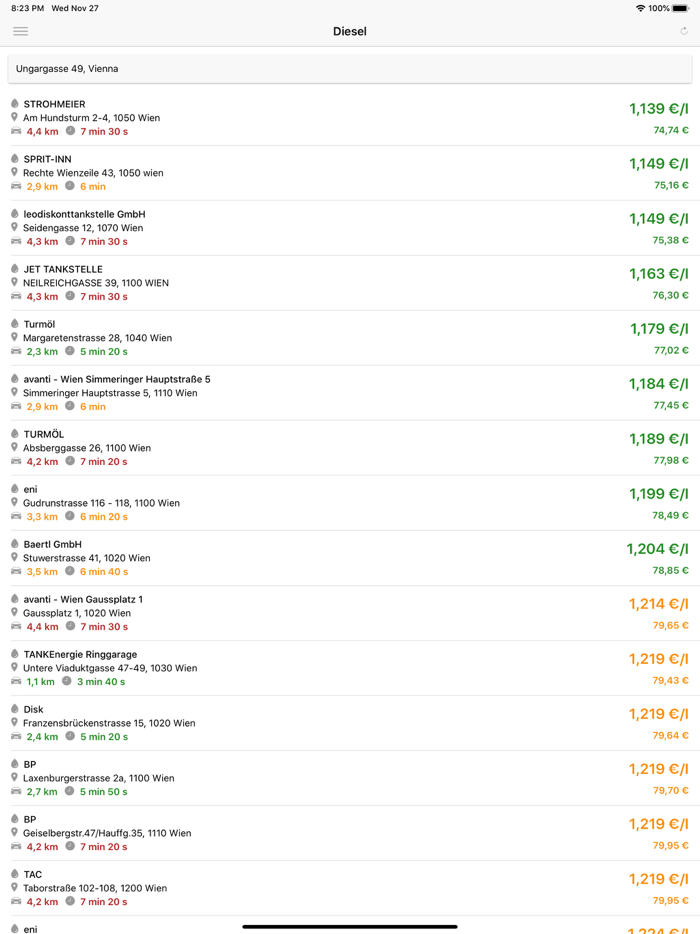
Task: Tap the location pin next to Gaussplatz 1
Action: tap(15, 612)
